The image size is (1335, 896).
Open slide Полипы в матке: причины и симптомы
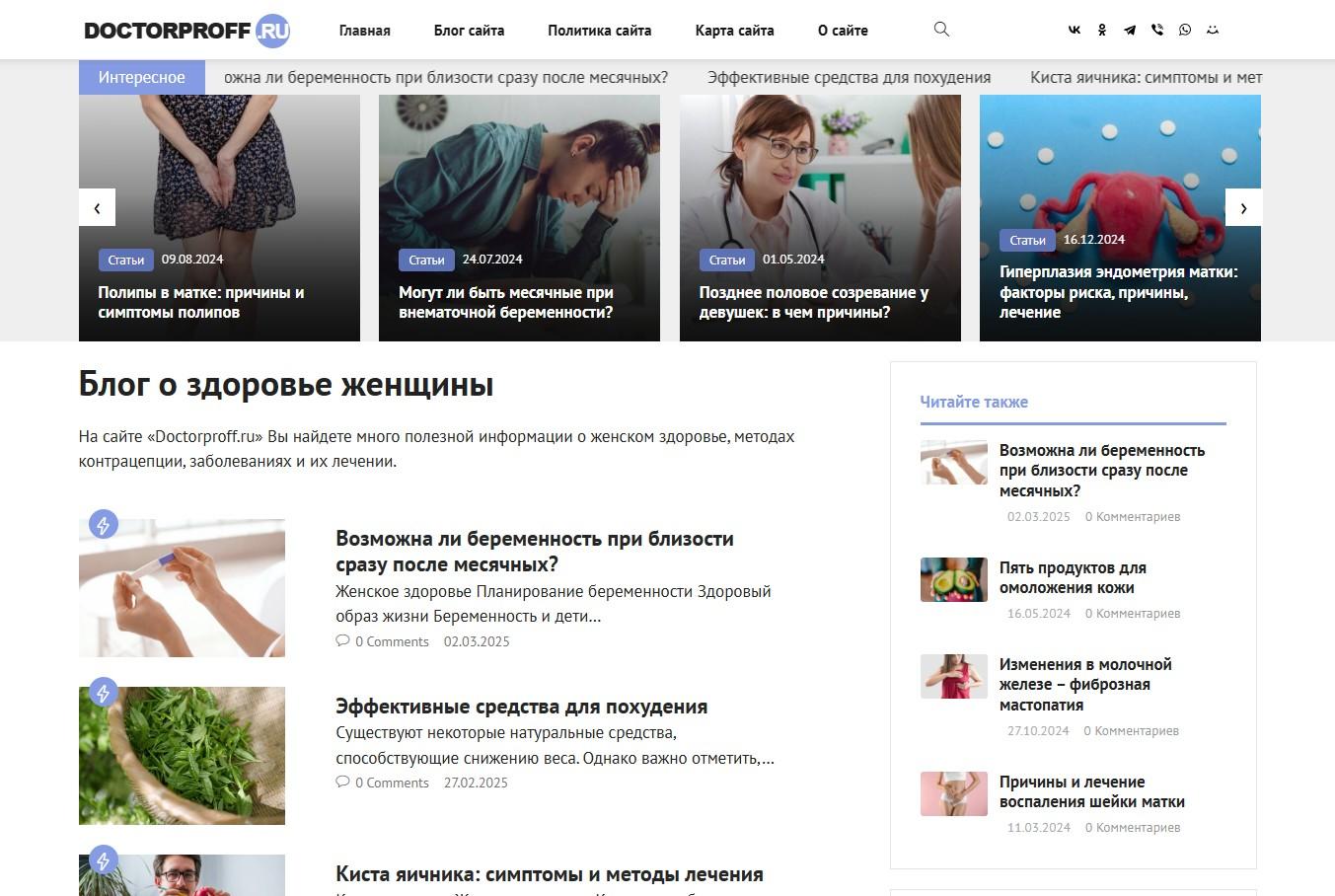(x=201, y=302)
